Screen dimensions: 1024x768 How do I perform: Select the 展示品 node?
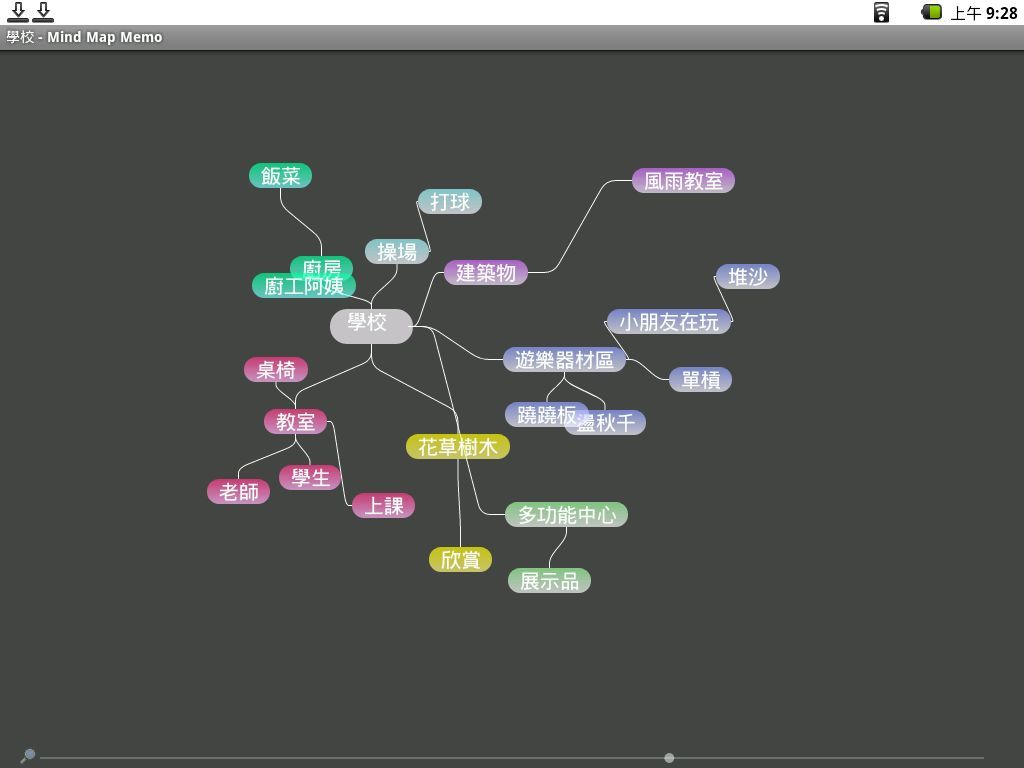coord(549,581)
